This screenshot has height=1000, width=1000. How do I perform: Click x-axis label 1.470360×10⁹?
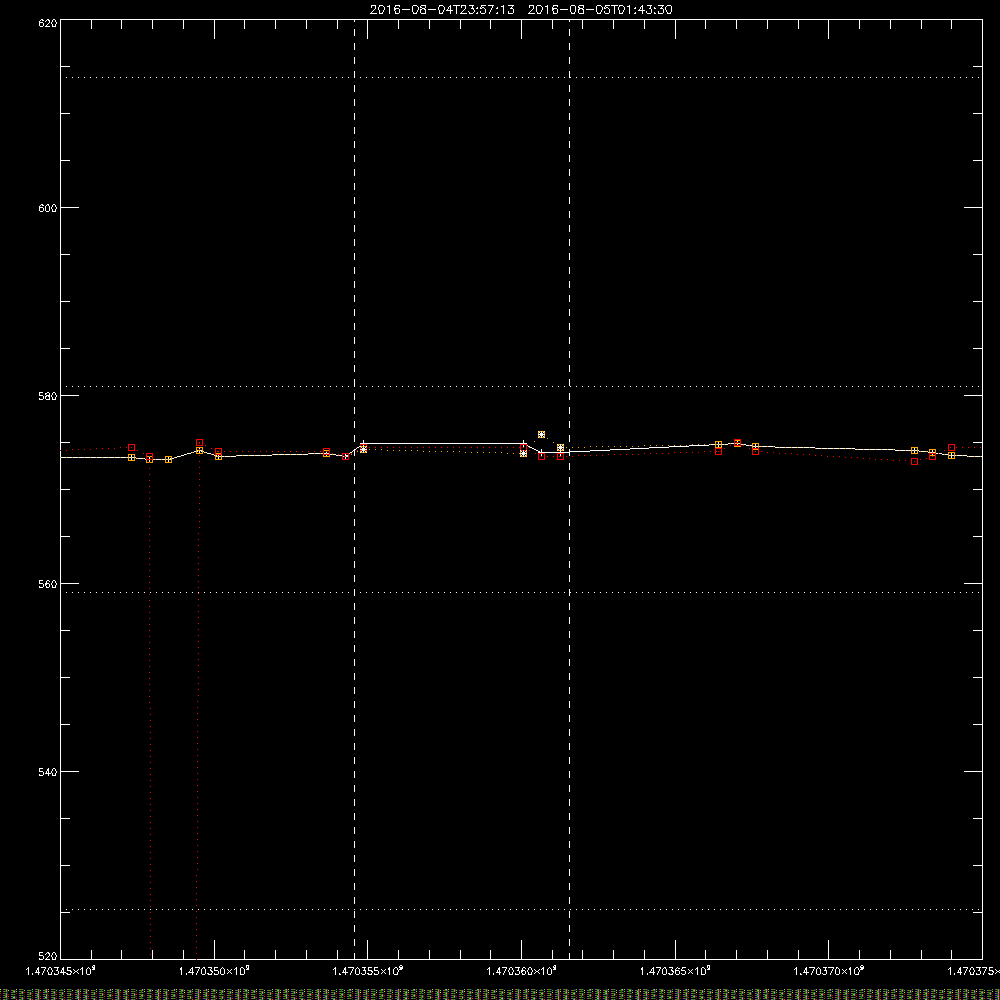pos(522,971)
